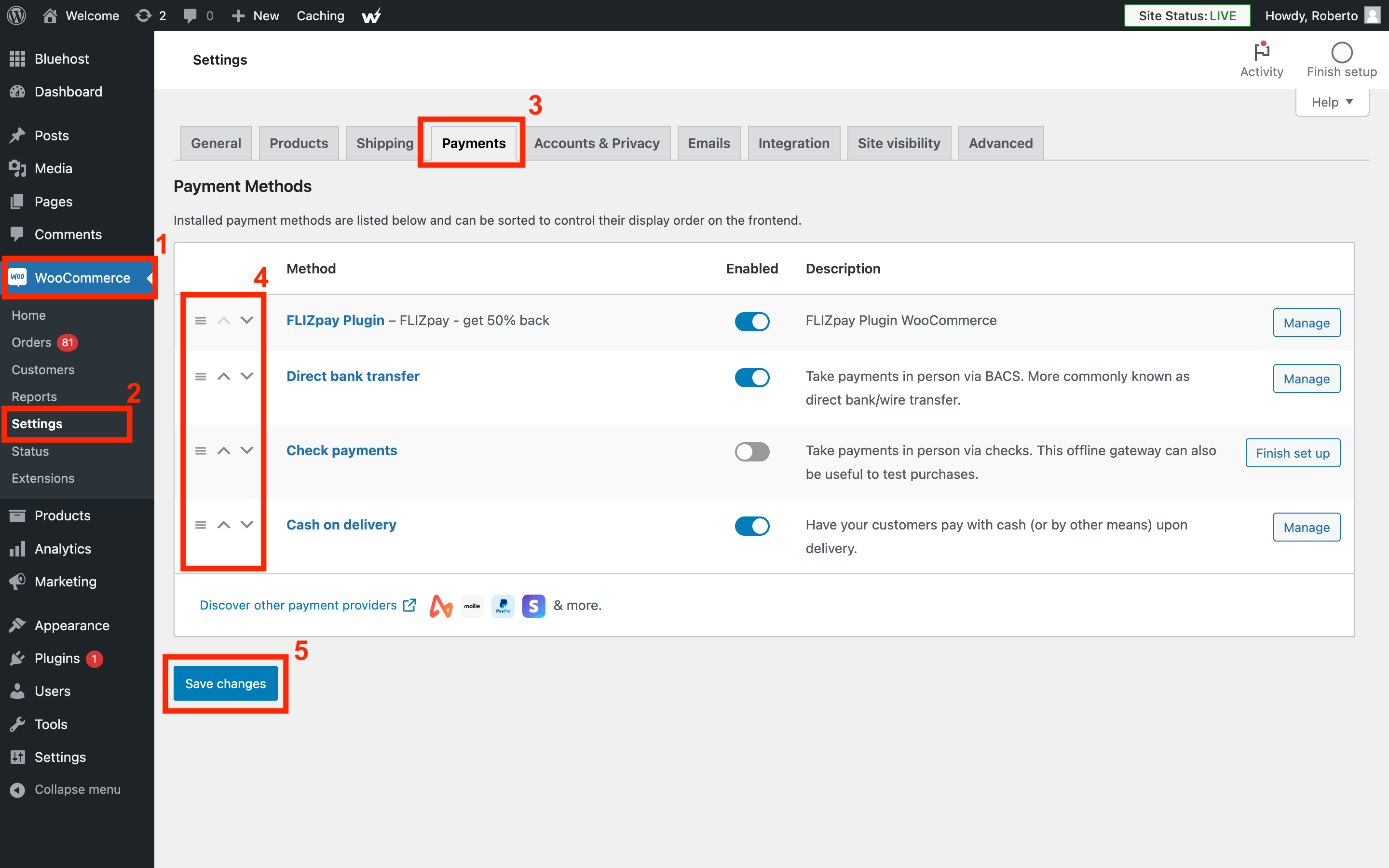Image resolution: width=1389 pixels, height=868 pixels.
Task: Go to the Site visibility tab
Action: pyautogui.click(x=899, y=143)
